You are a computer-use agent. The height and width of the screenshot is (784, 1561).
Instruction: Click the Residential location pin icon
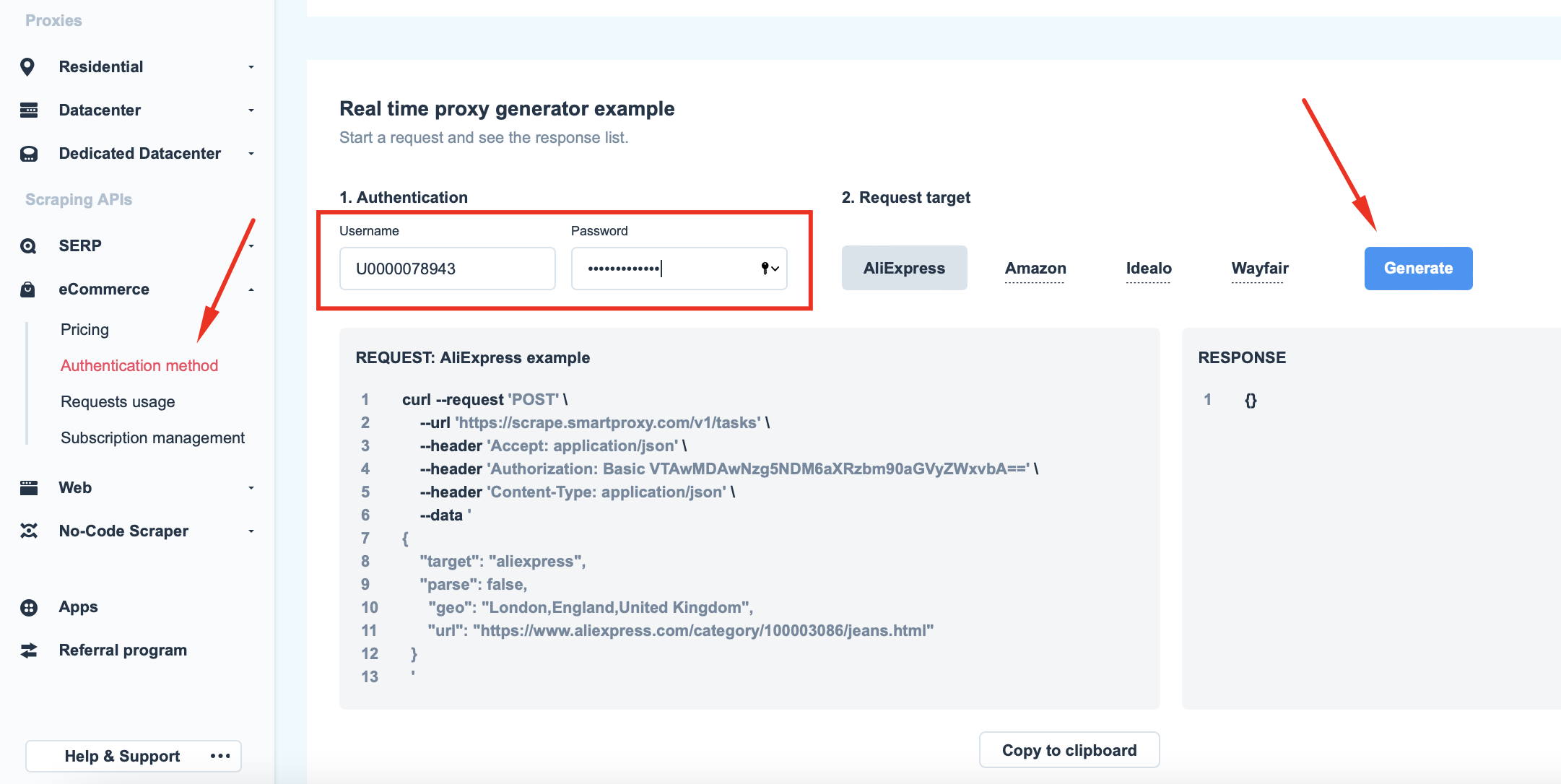click(x=27, y=66)
